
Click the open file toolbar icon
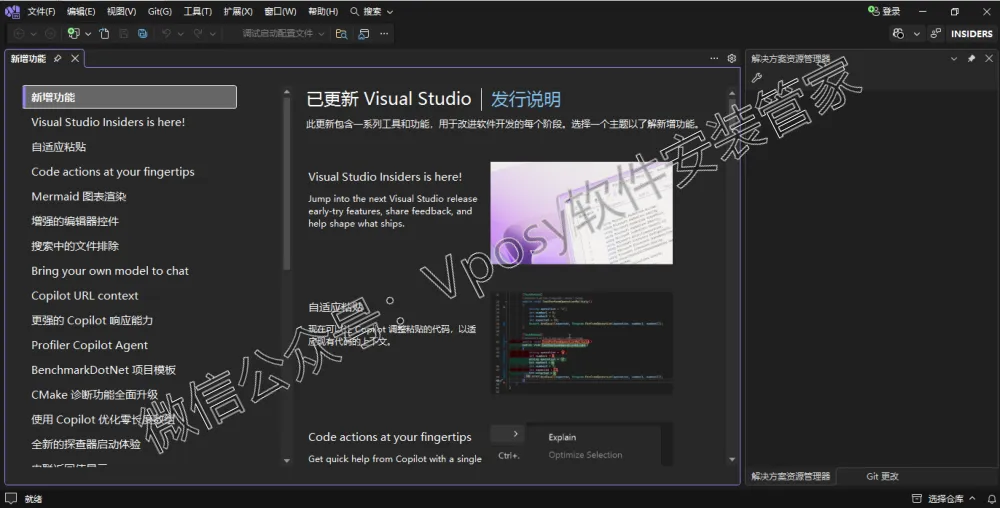pos(105,34)
